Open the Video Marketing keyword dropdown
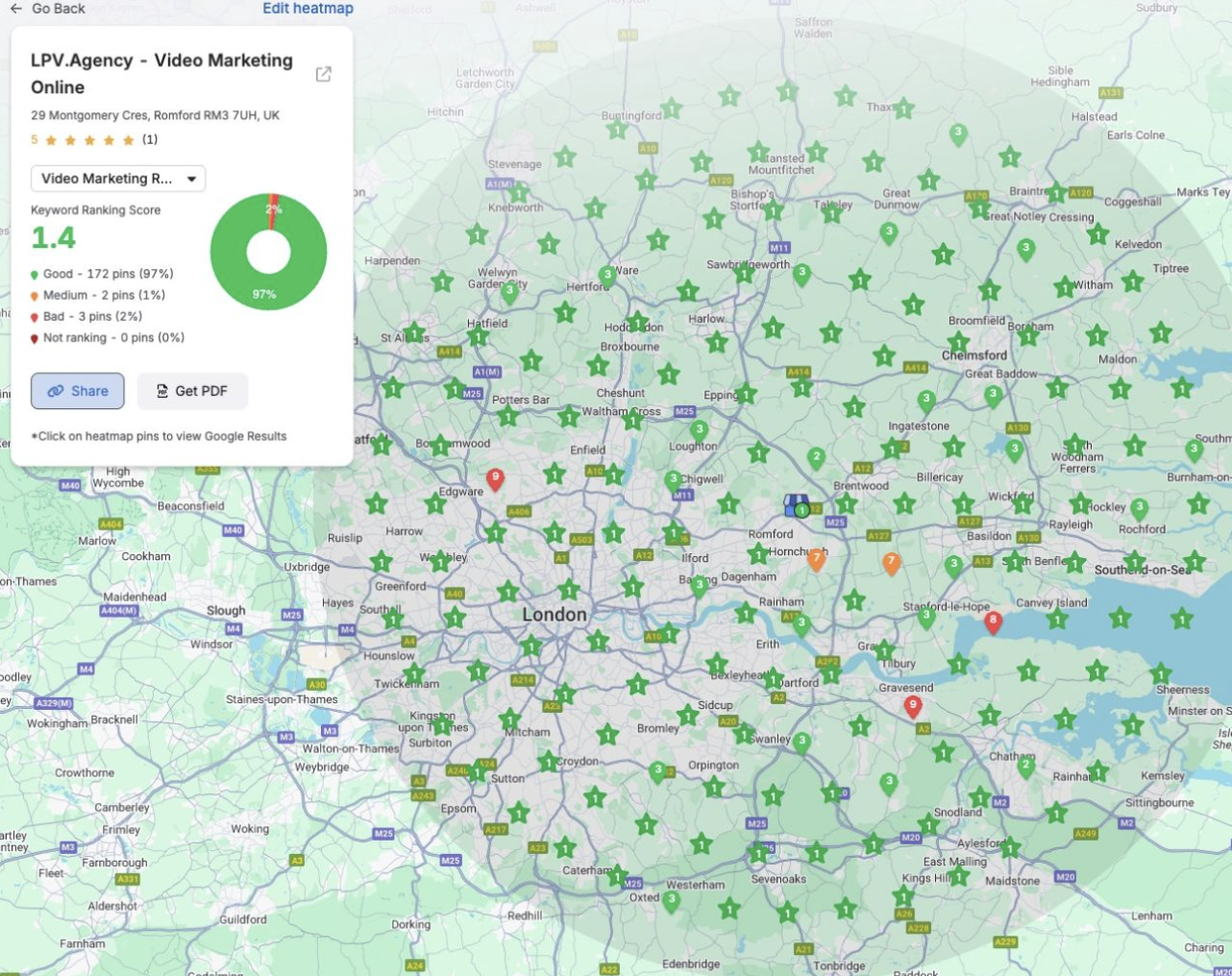This screenshot has width=1232, height=976. [x=118, y=179]
